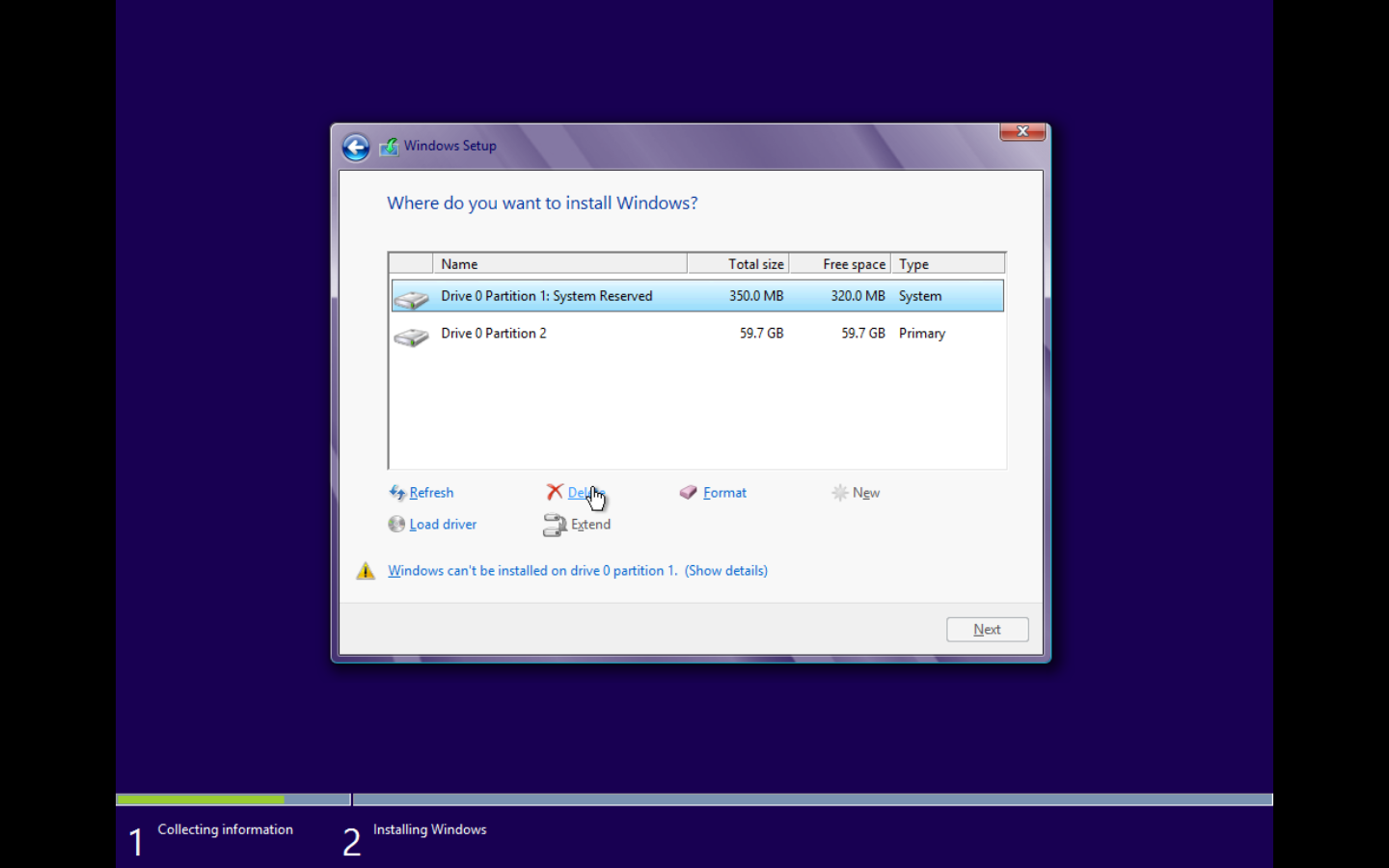
Task: Select Drive 0 Partition 1: System Reserved
Action: 697,296
